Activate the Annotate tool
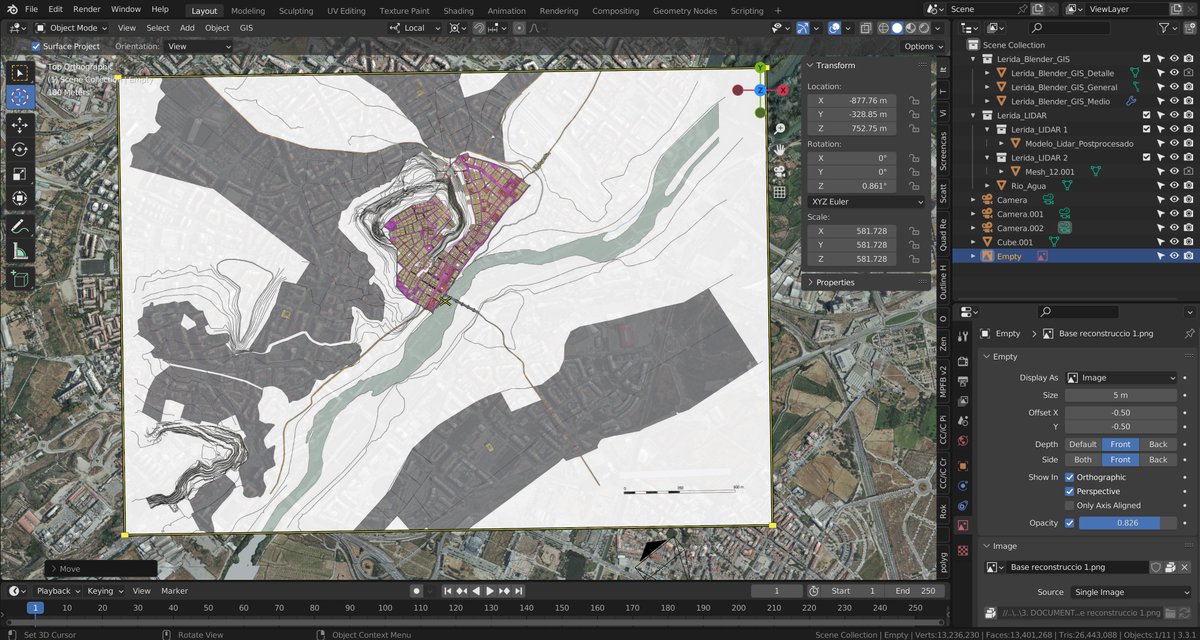 (20, 227)
